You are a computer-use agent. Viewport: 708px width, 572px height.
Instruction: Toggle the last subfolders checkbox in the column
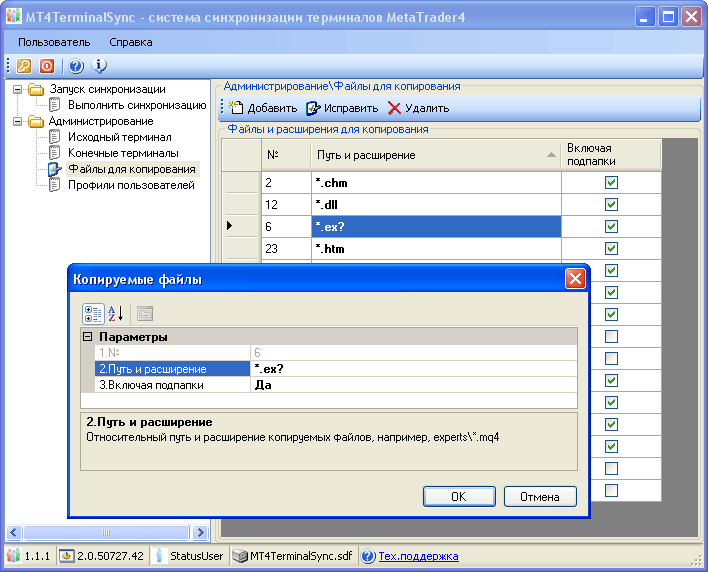tap(611, 490)
